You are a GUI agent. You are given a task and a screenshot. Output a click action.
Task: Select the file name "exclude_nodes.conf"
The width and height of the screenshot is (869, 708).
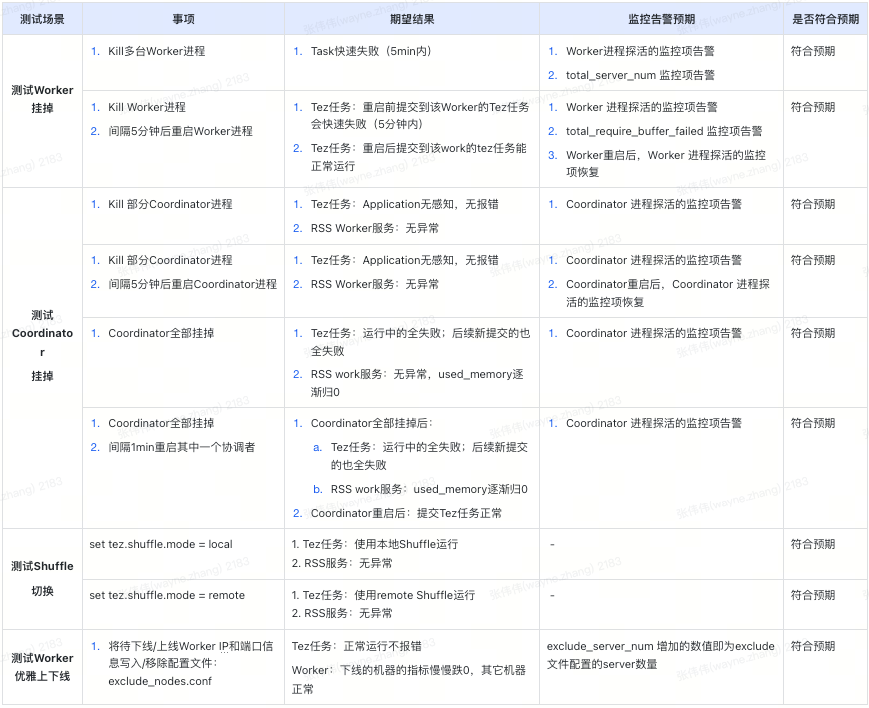click(x=160, y=681)
